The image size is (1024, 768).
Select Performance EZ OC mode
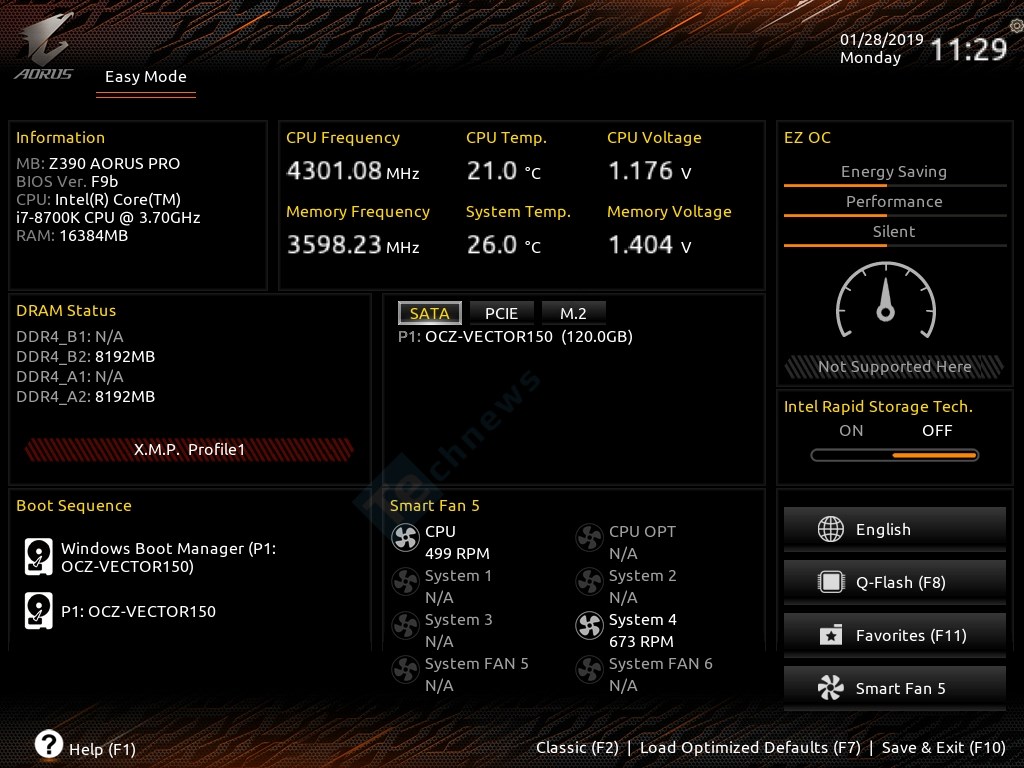coord(894,202)
